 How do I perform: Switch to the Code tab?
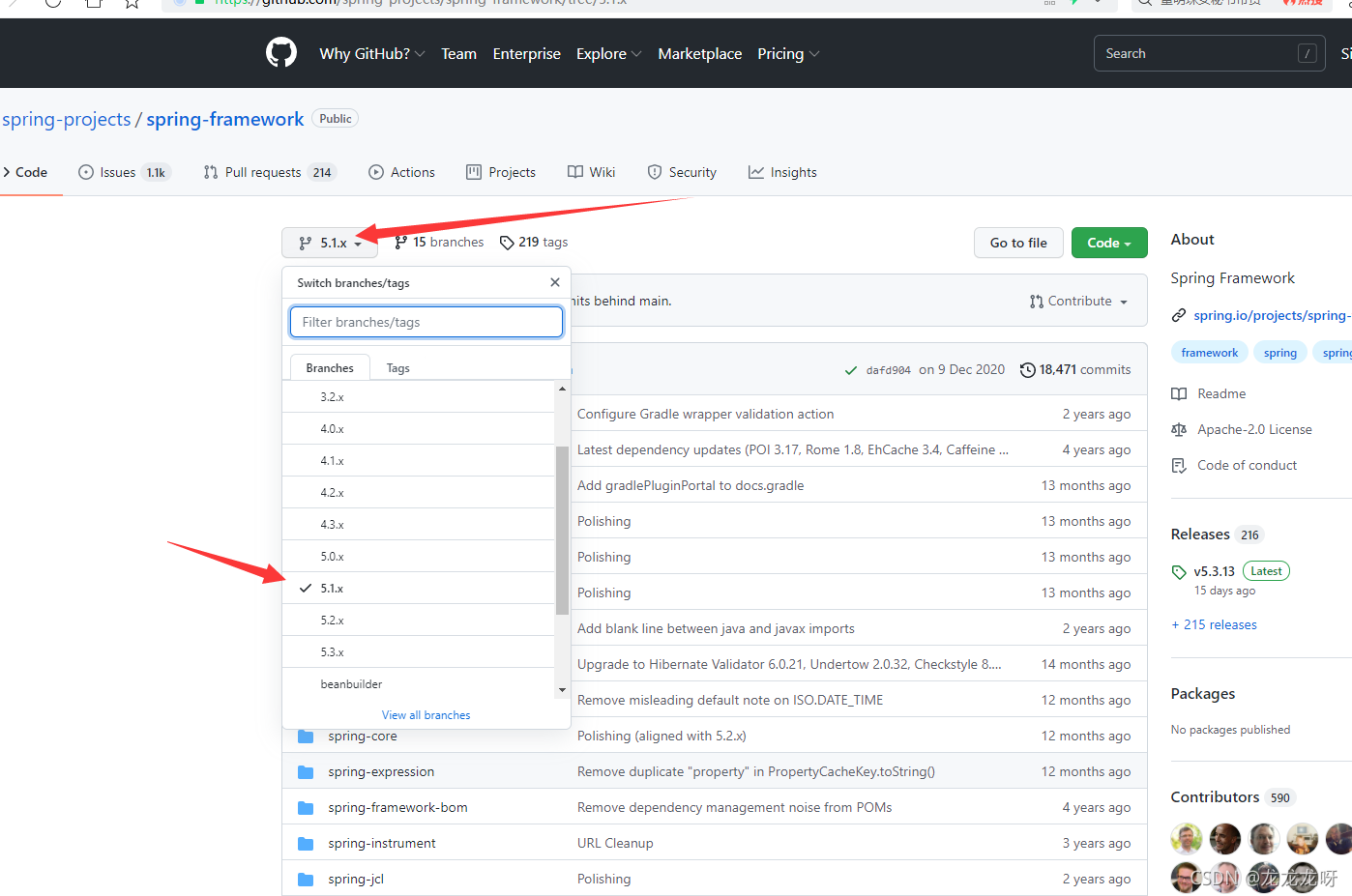click(x=24, y=172)
